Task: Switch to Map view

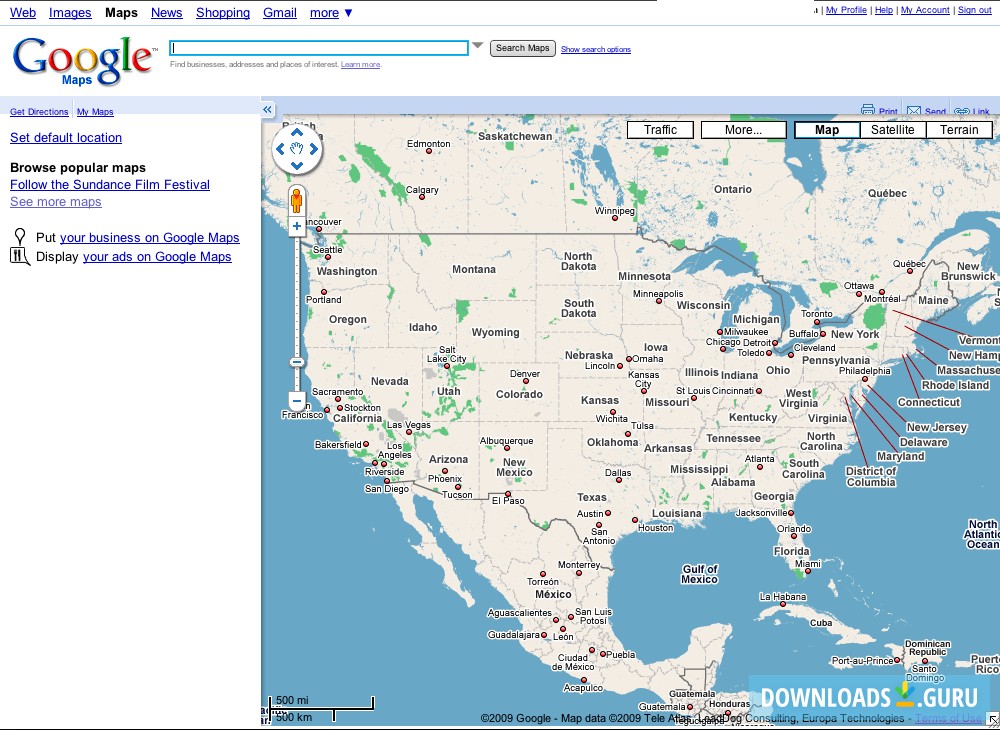Action: (x=827, y=130)
